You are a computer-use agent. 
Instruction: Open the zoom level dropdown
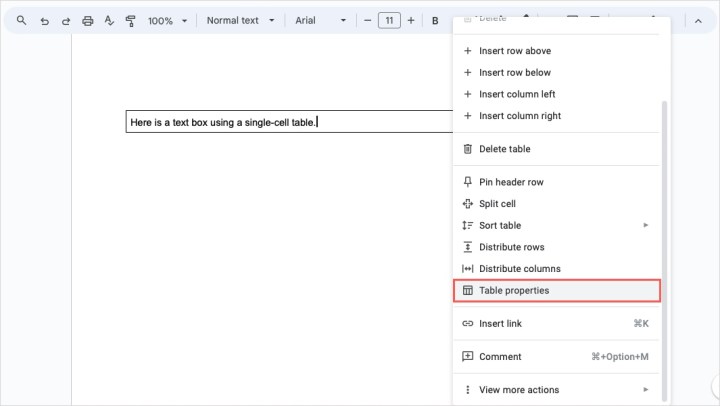[x=167, y=20]
